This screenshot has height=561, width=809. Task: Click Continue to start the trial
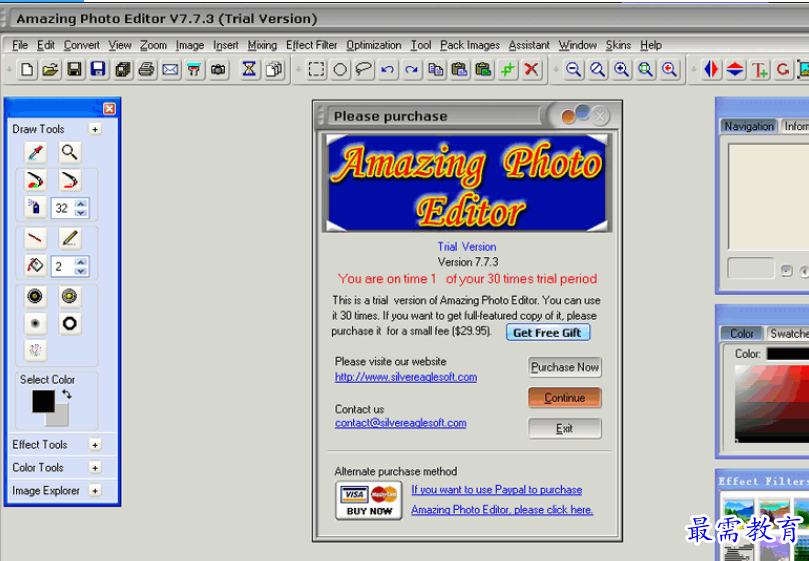point(564,398)
